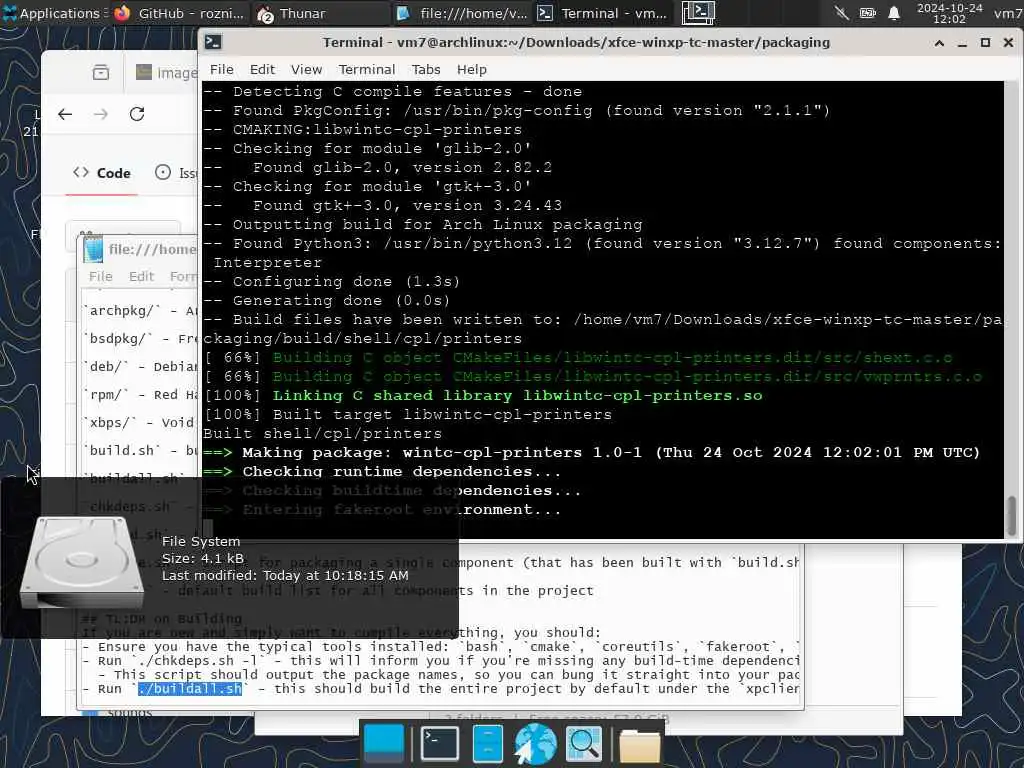Launch the web browser globe icon in the dock

point(535,744)
